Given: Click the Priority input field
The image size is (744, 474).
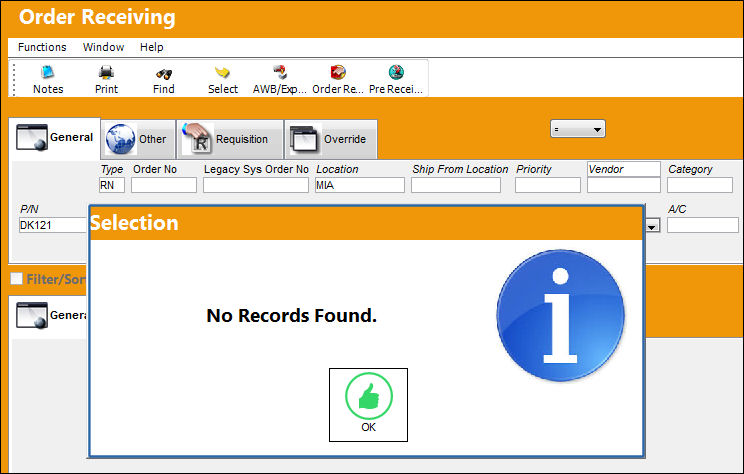Looking at the screenshot, I should click(548, 185).
